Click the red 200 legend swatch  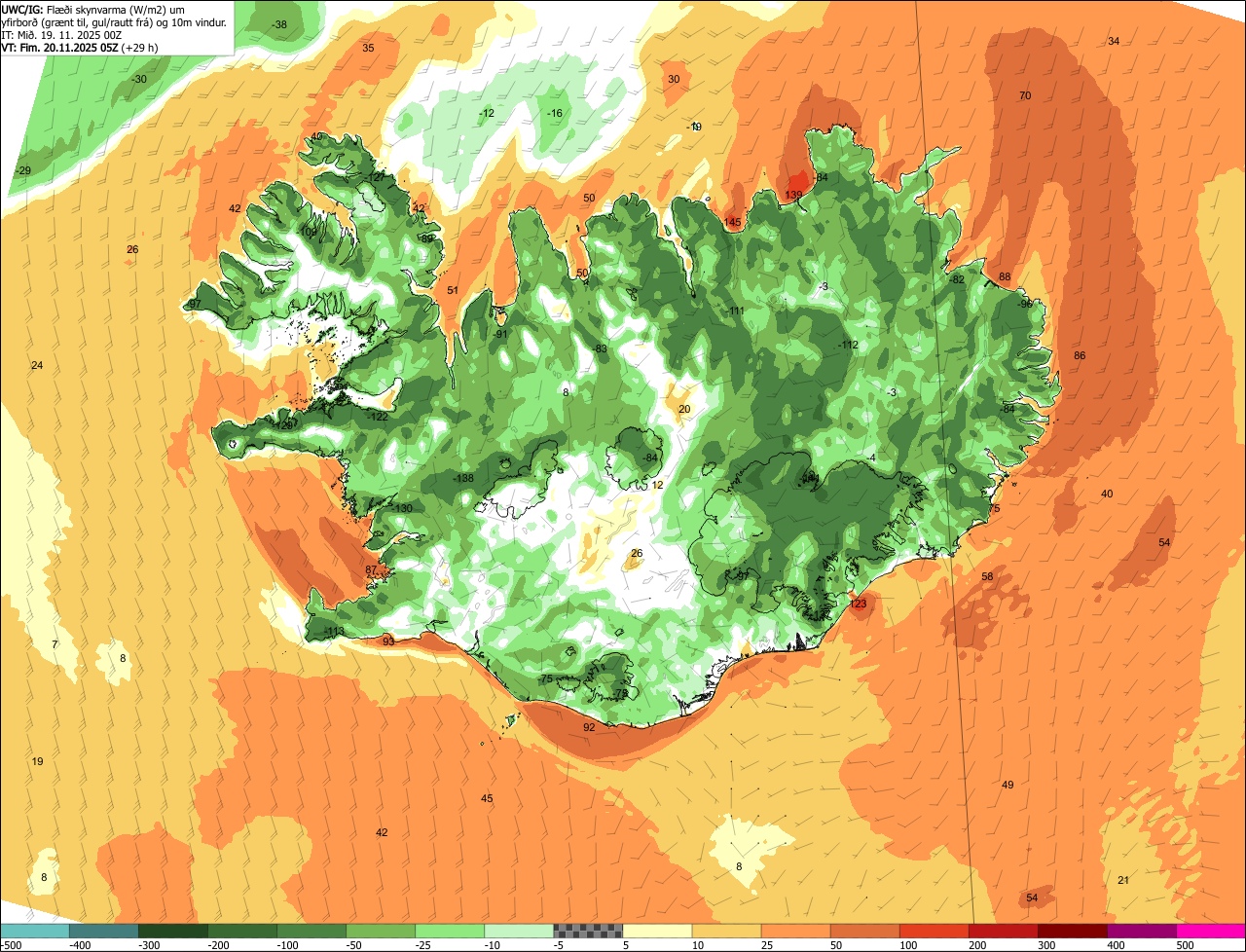(1004, 931)
